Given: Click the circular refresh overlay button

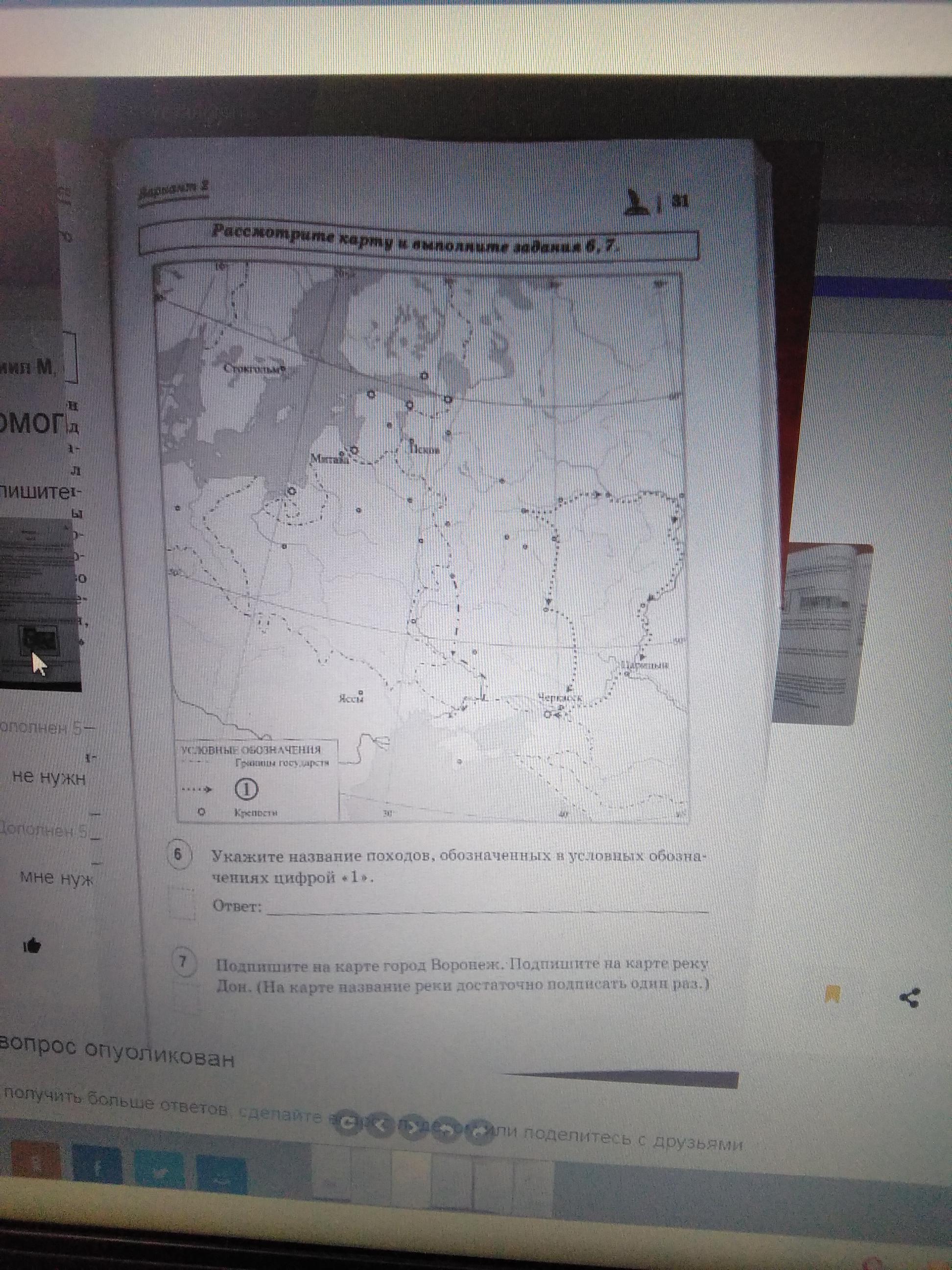Looking at the screenshot, I should pos(347,1124).
